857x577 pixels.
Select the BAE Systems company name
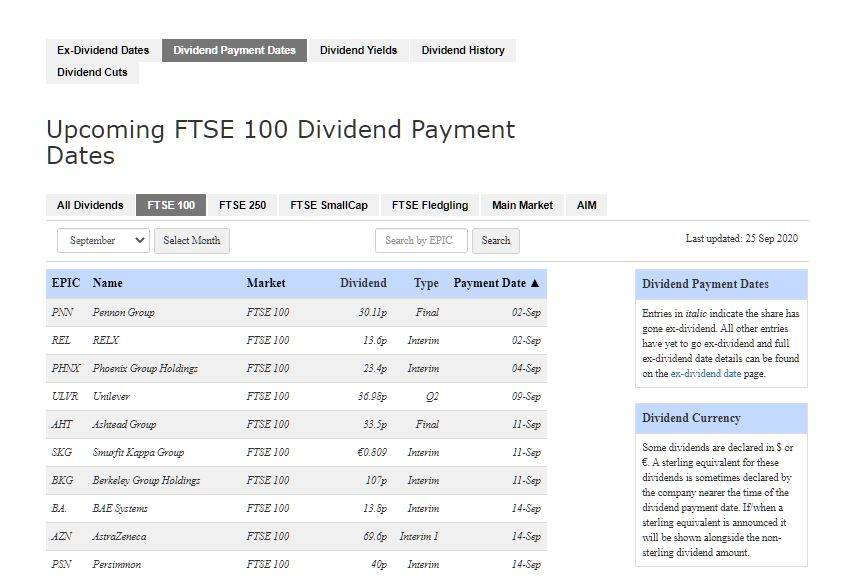(x=120, y=508)
